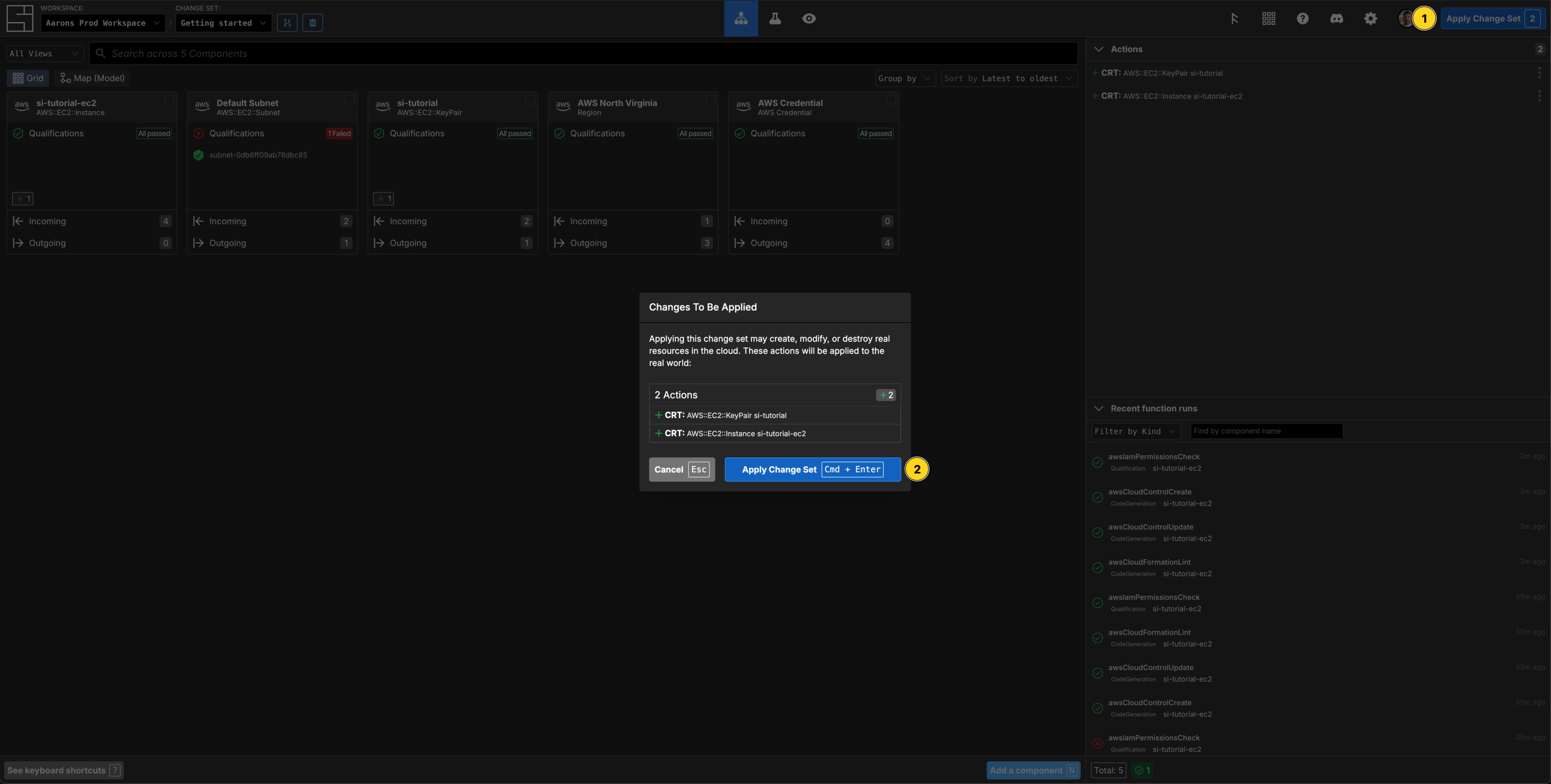1551x784 pixels.
Task: Select CRT AWS::EC2::KeyPair row in dialog
Action: pyautogui.click(x=774, y=415)
